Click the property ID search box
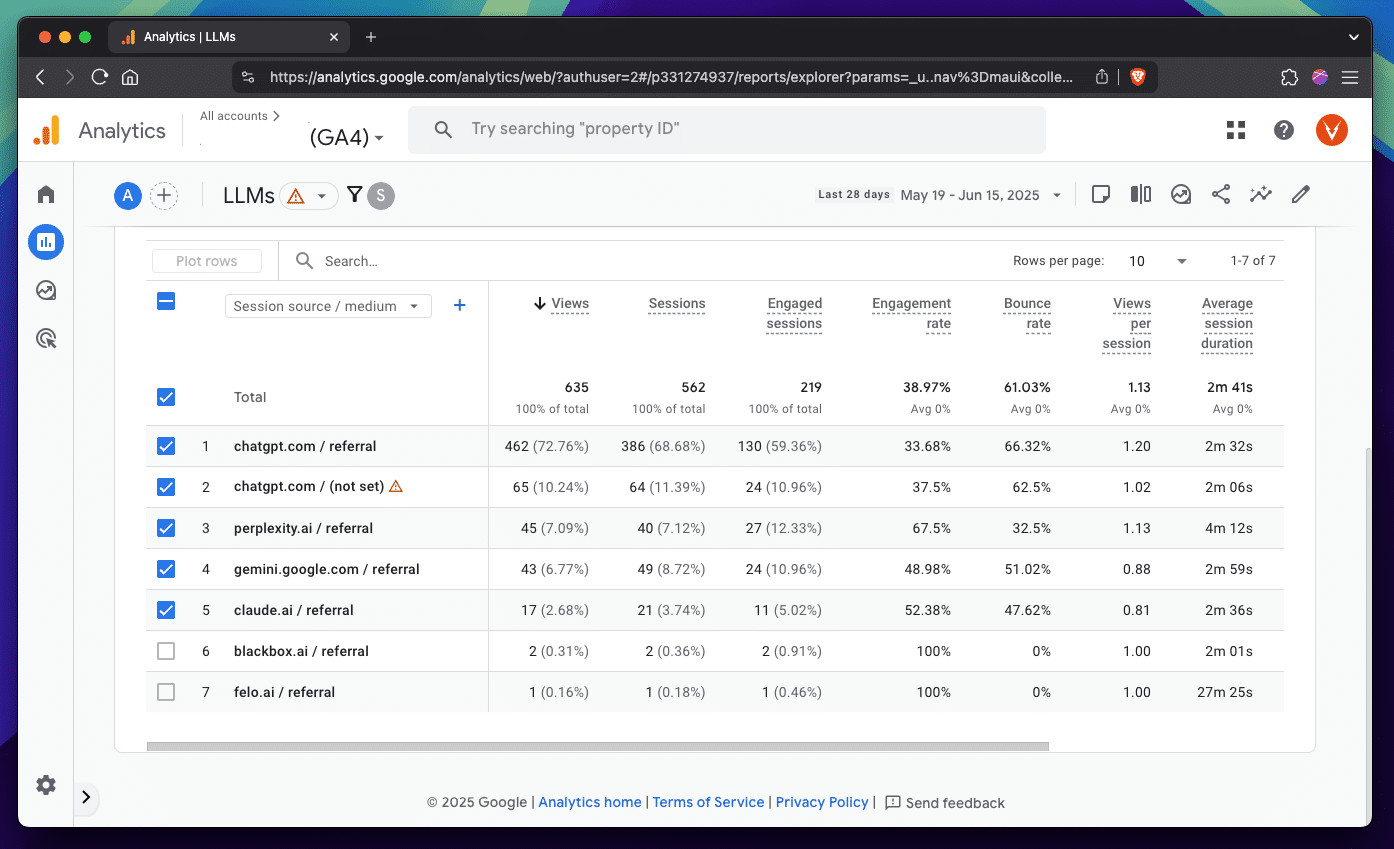This screenshot has width=1394, height=849. coord(727,130)
